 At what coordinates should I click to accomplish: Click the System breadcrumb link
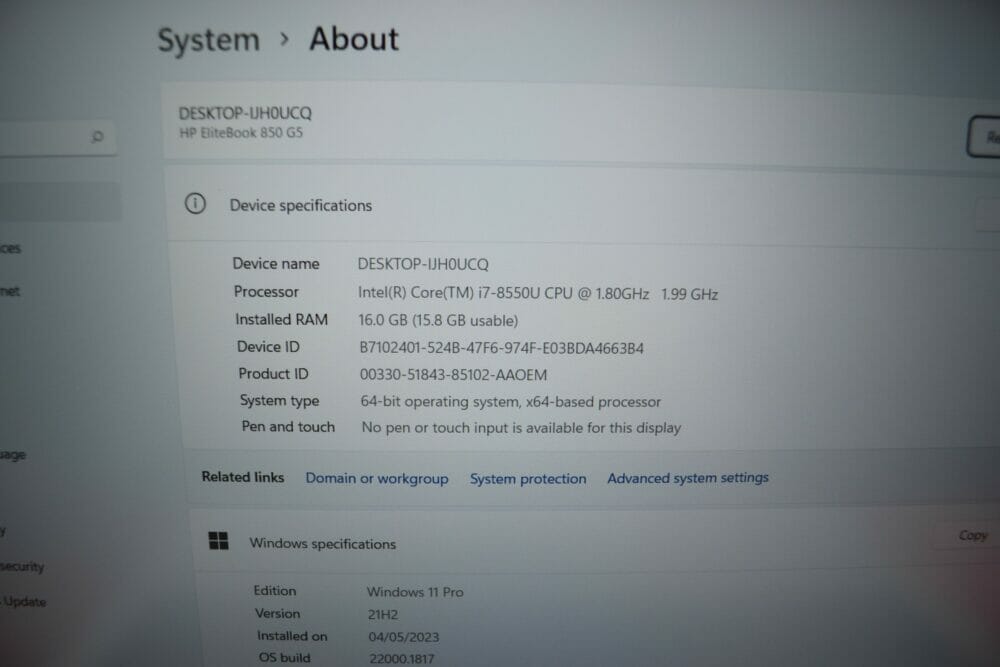pos(209,40)
